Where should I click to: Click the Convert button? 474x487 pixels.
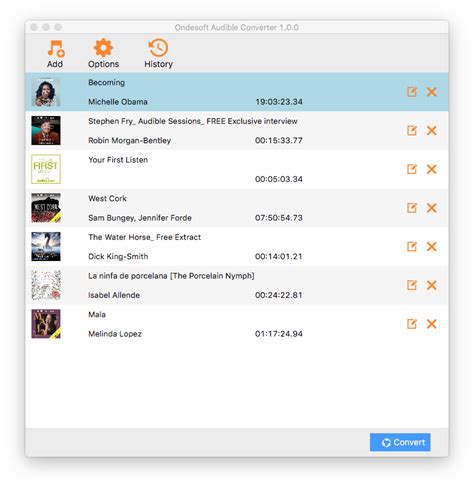click(x=400, y=442)
